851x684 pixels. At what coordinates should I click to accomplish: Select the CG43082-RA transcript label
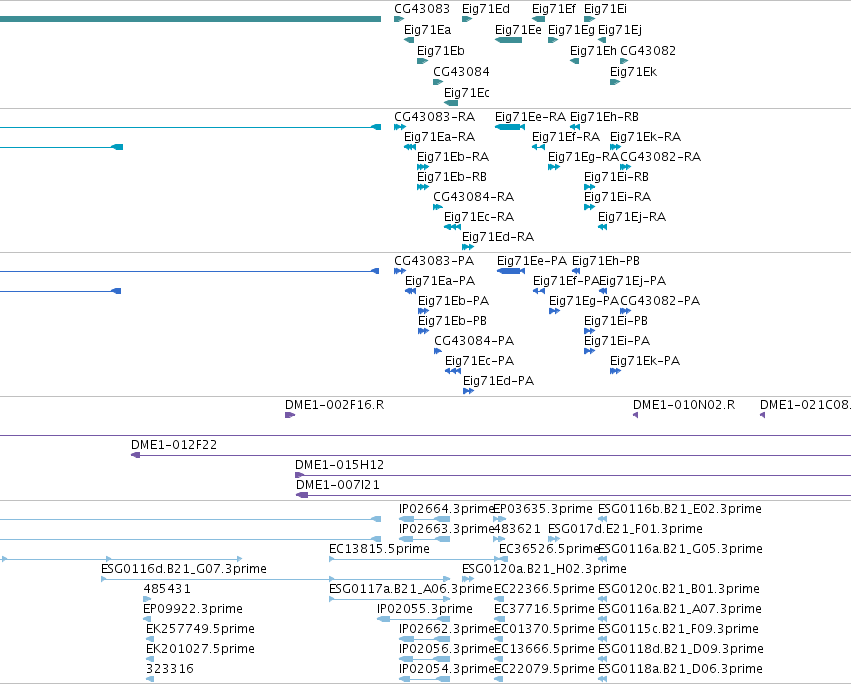click(661, 157)
